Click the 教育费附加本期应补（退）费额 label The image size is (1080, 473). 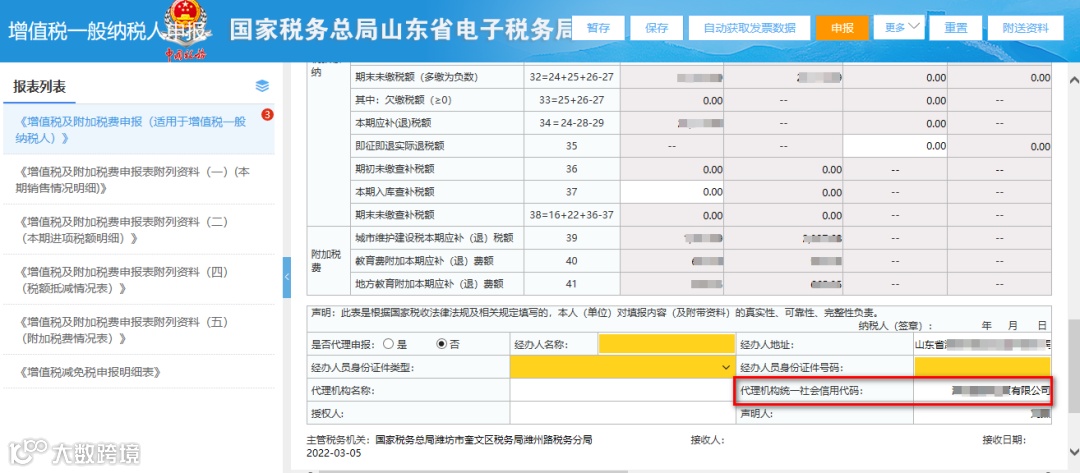click(425, 261)
